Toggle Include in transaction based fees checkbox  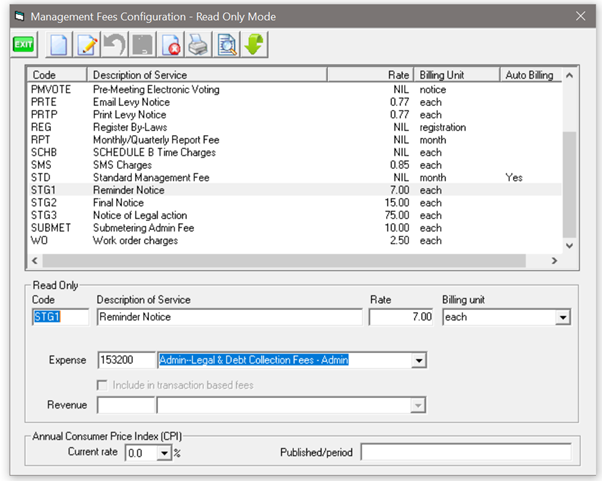pyautogui.click(x=102, y=385)
